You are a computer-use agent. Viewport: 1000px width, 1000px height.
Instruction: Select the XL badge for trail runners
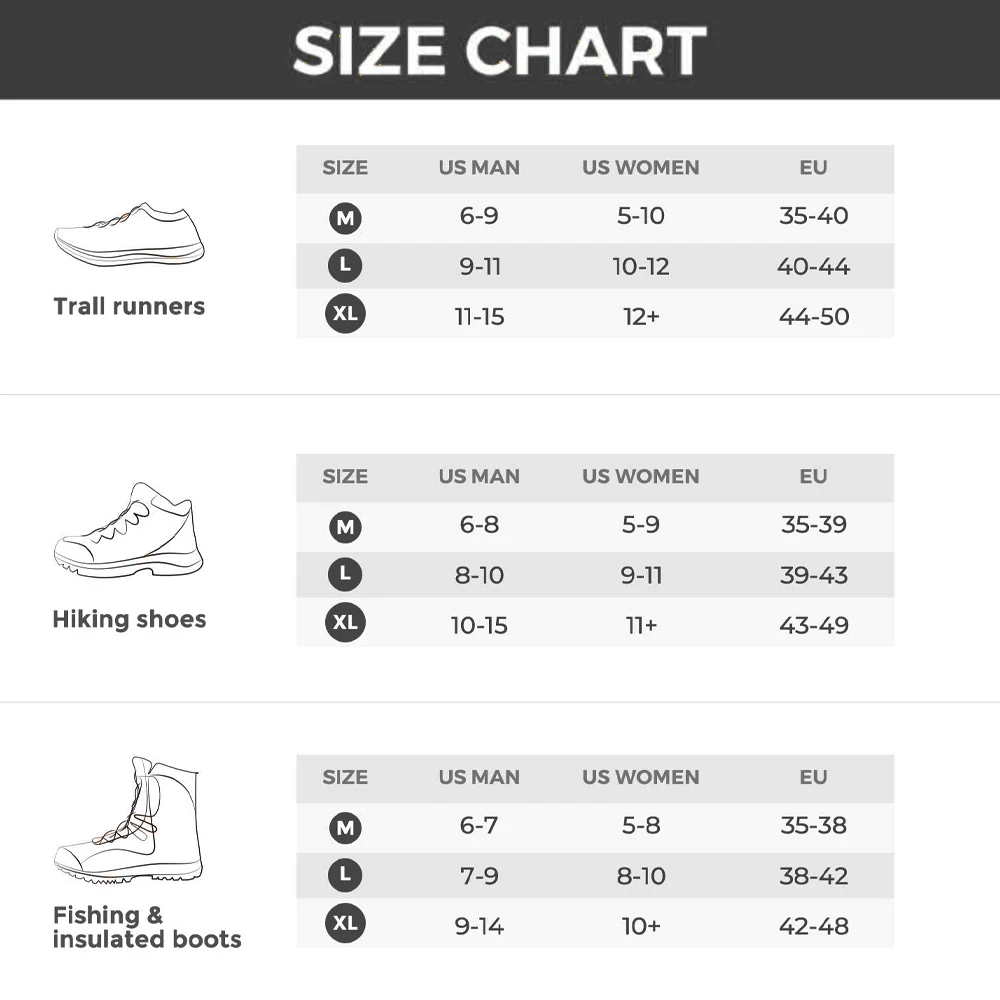click(x=345, y=315)
